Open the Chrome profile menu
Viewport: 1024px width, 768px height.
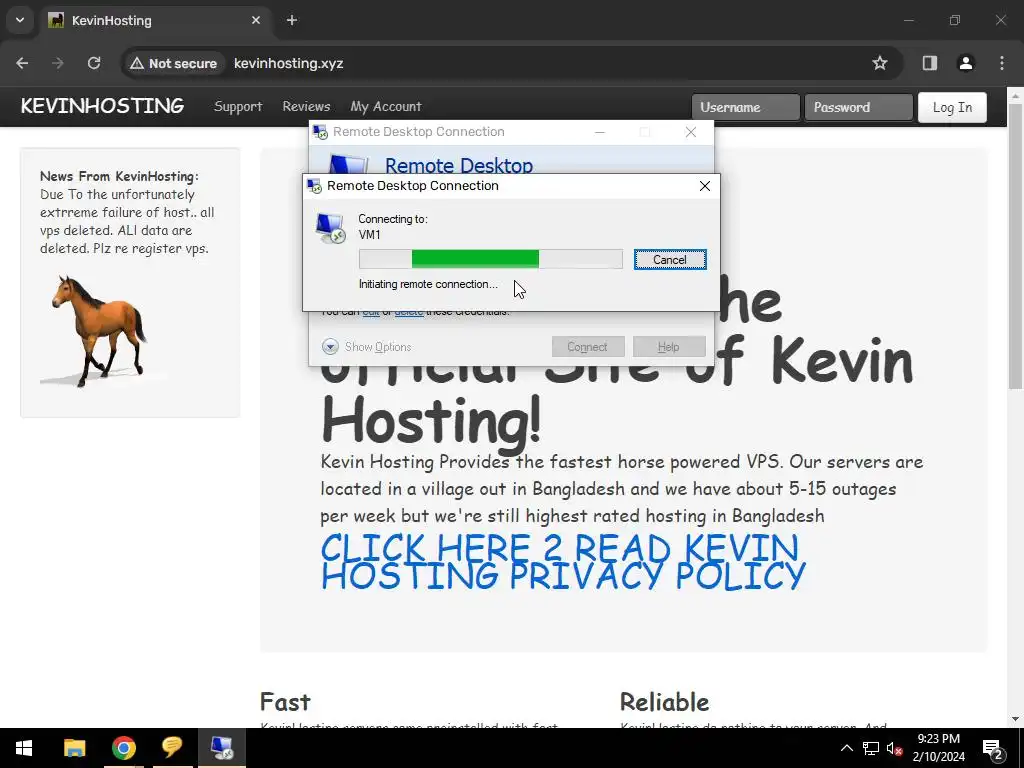click(966, 63)
